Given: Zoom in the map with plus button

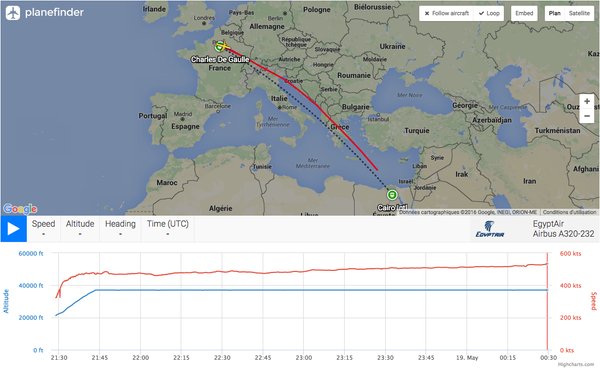Looking at the screenshot, I should click(x=587, y=101).
